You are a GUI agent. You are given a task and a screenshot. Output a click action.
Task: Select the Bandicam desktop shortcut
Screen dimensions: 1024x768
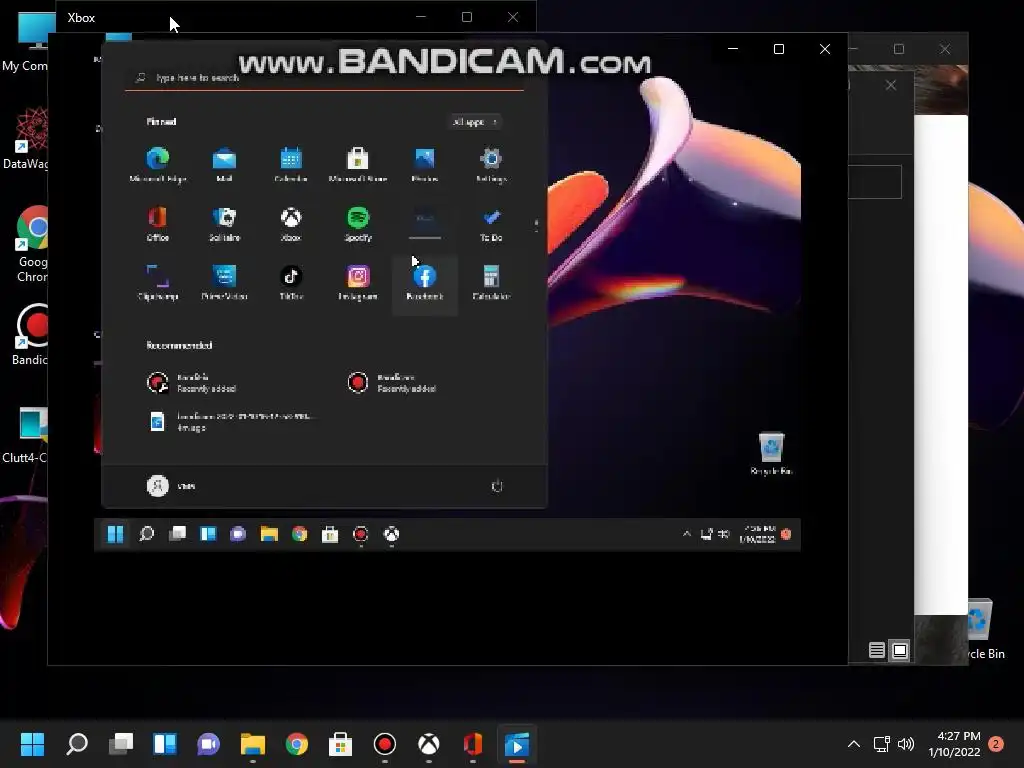pos(31,334)
